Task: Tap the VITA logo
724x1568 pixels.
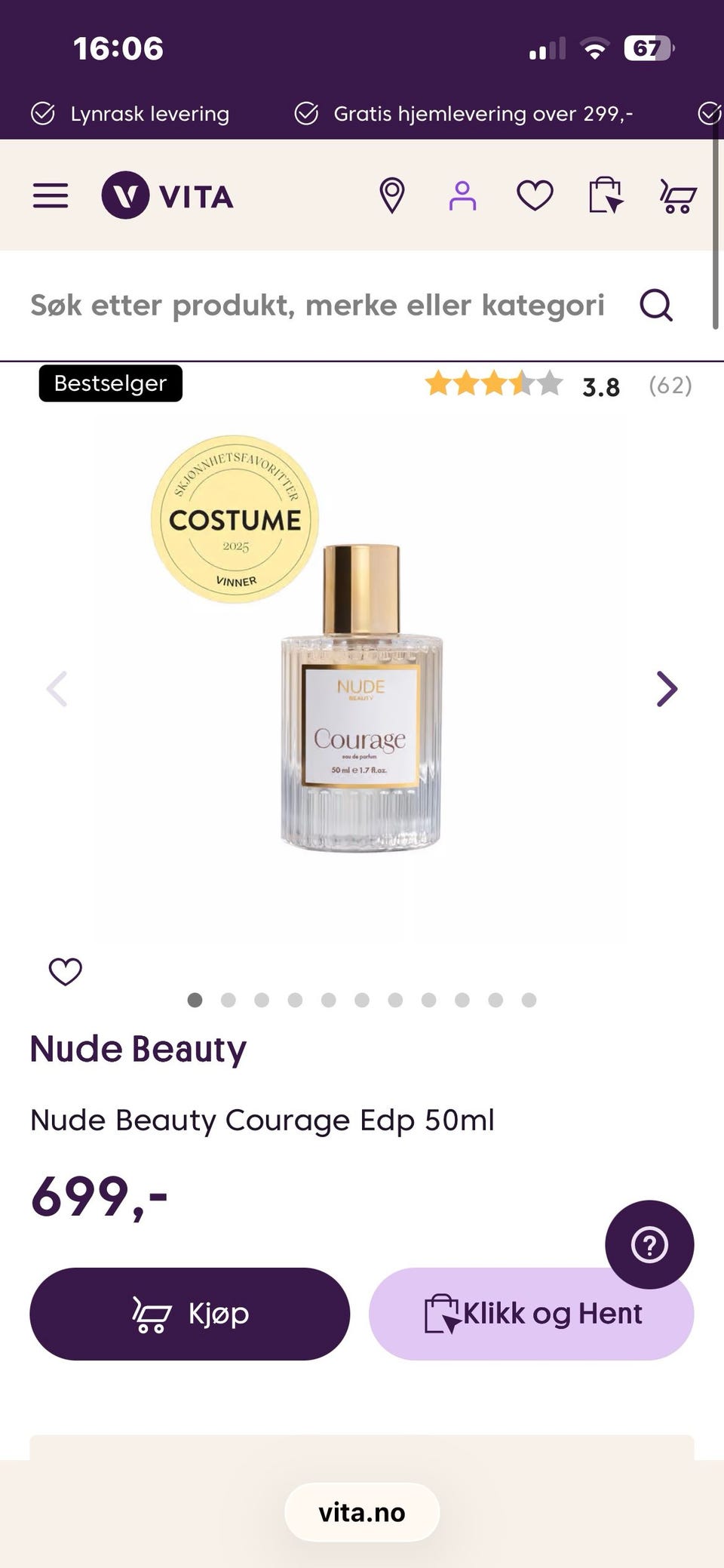Action: [x=167, y=195]
